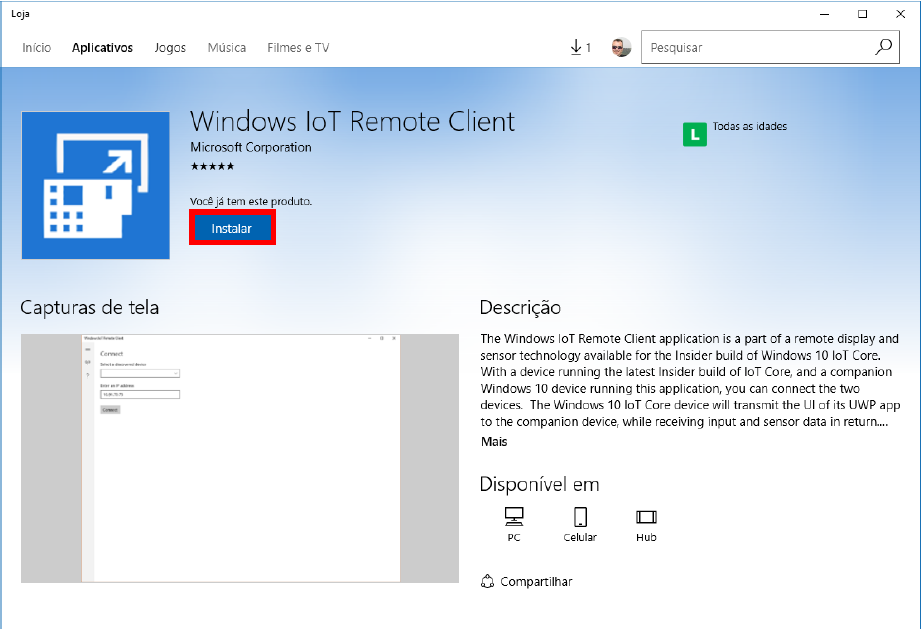
Task: Open the Filmes e TV tab
Action: click(298, 48)
